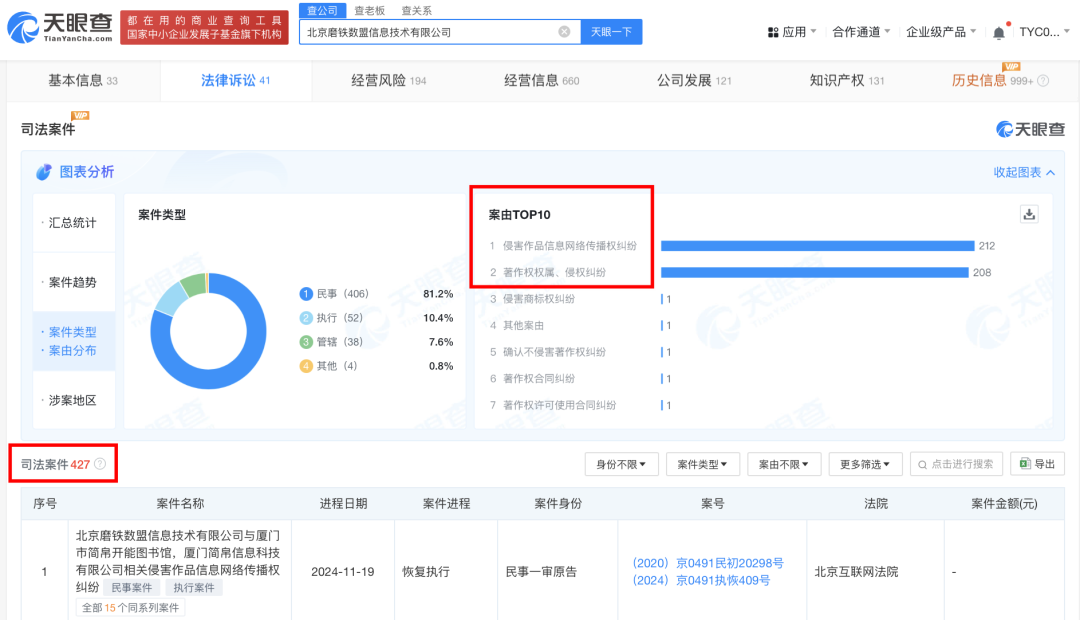Collapse charts via 收起图表
The image size is (1080, 620).
[x=1024, y=172]
